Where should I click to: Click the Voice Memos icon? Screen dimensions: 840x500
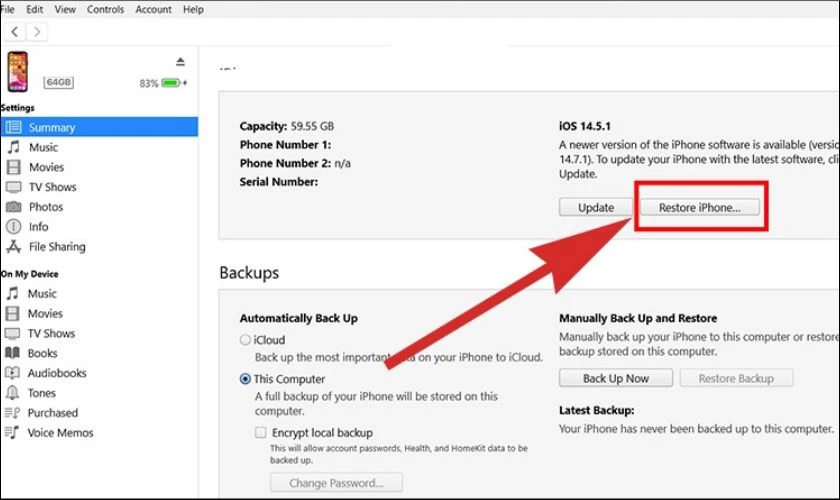[x=12, y=432]
